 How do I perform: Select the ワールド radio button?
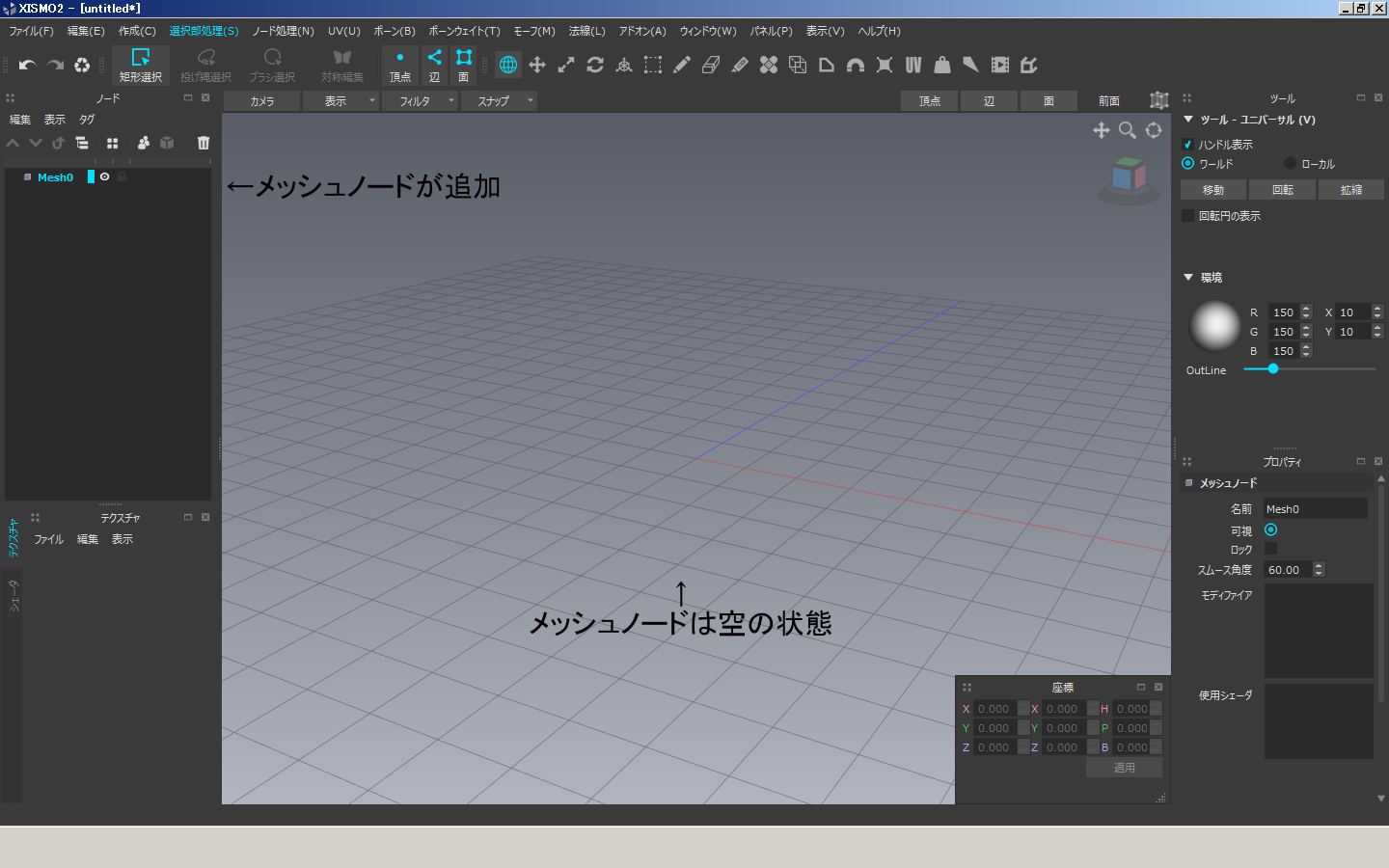[1187, 163]
